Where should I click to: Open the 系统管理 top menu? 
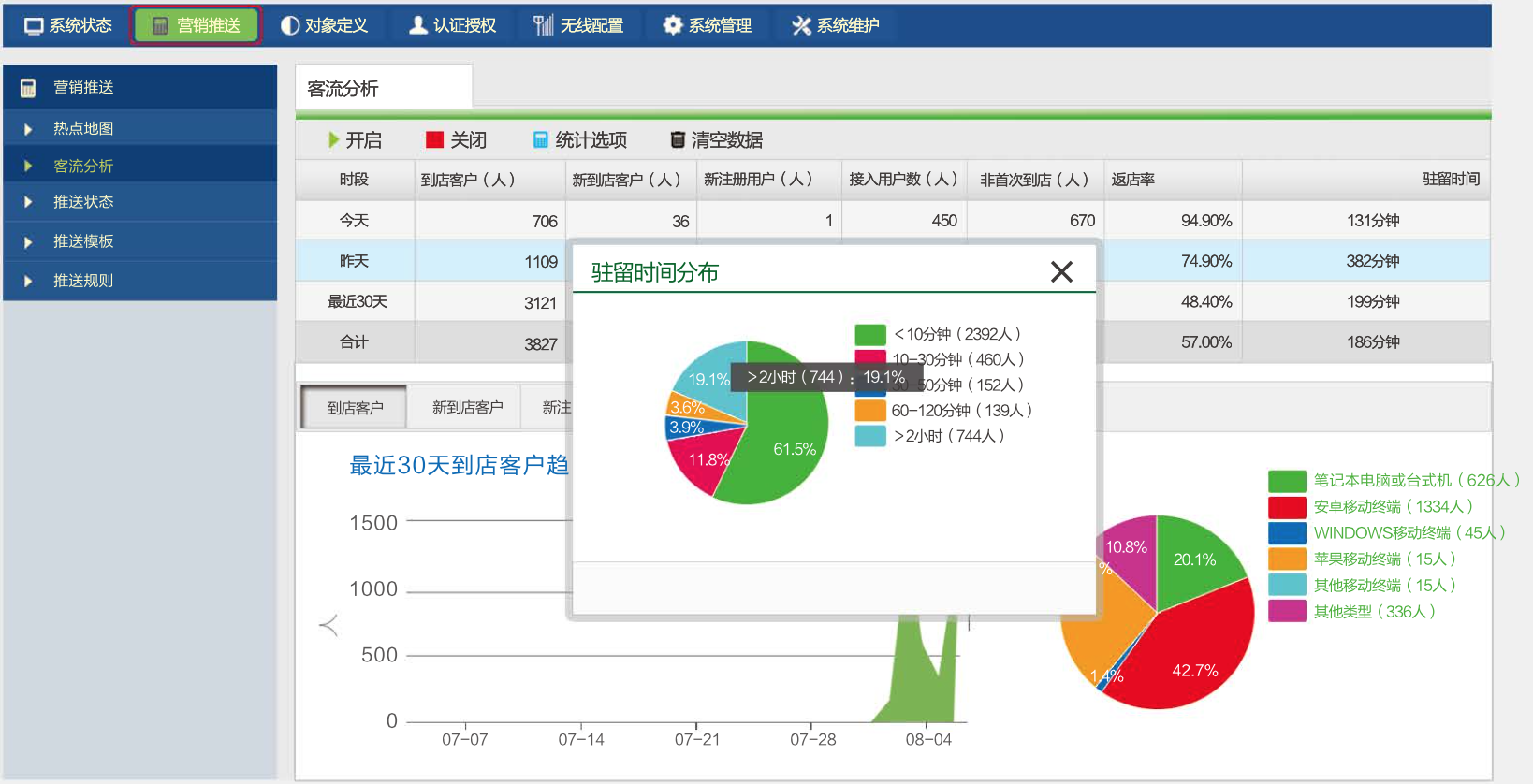point(707,25)
